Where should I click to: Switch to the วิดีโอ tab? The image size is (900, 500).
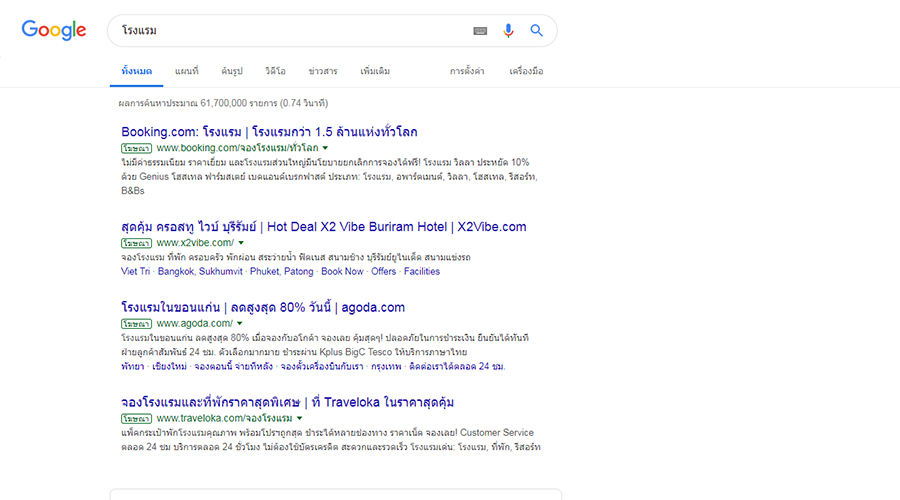[x=275, y=71]
